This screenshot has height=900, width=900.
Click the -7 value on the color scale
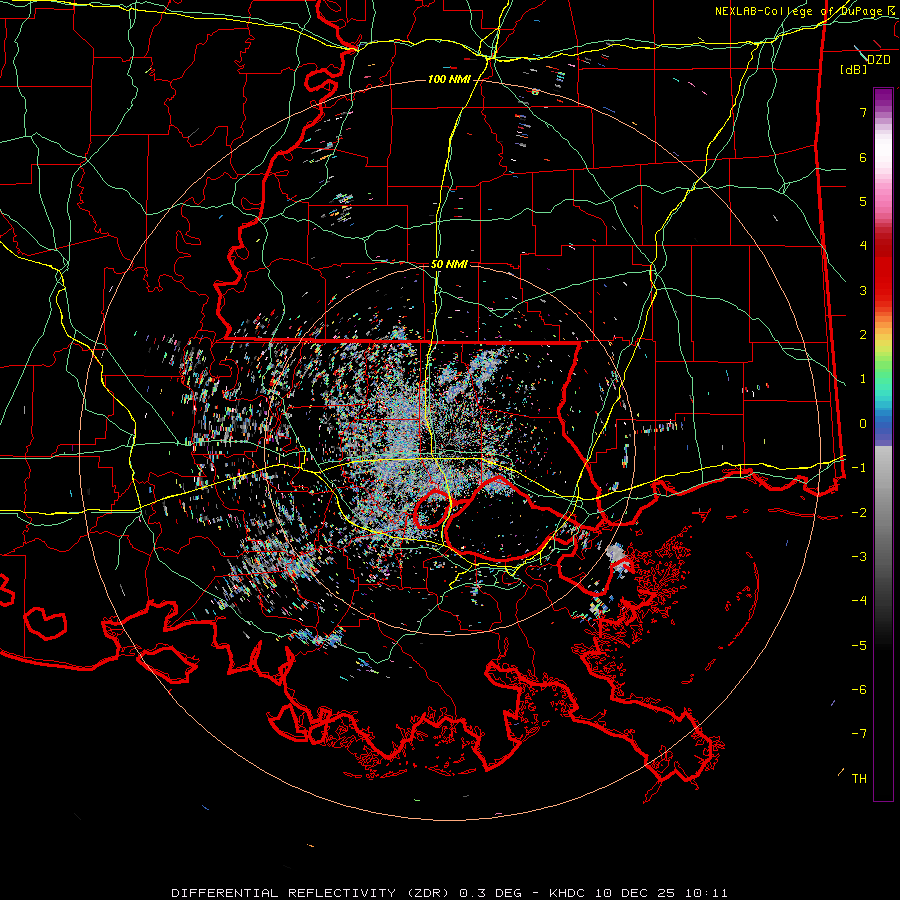859,734
